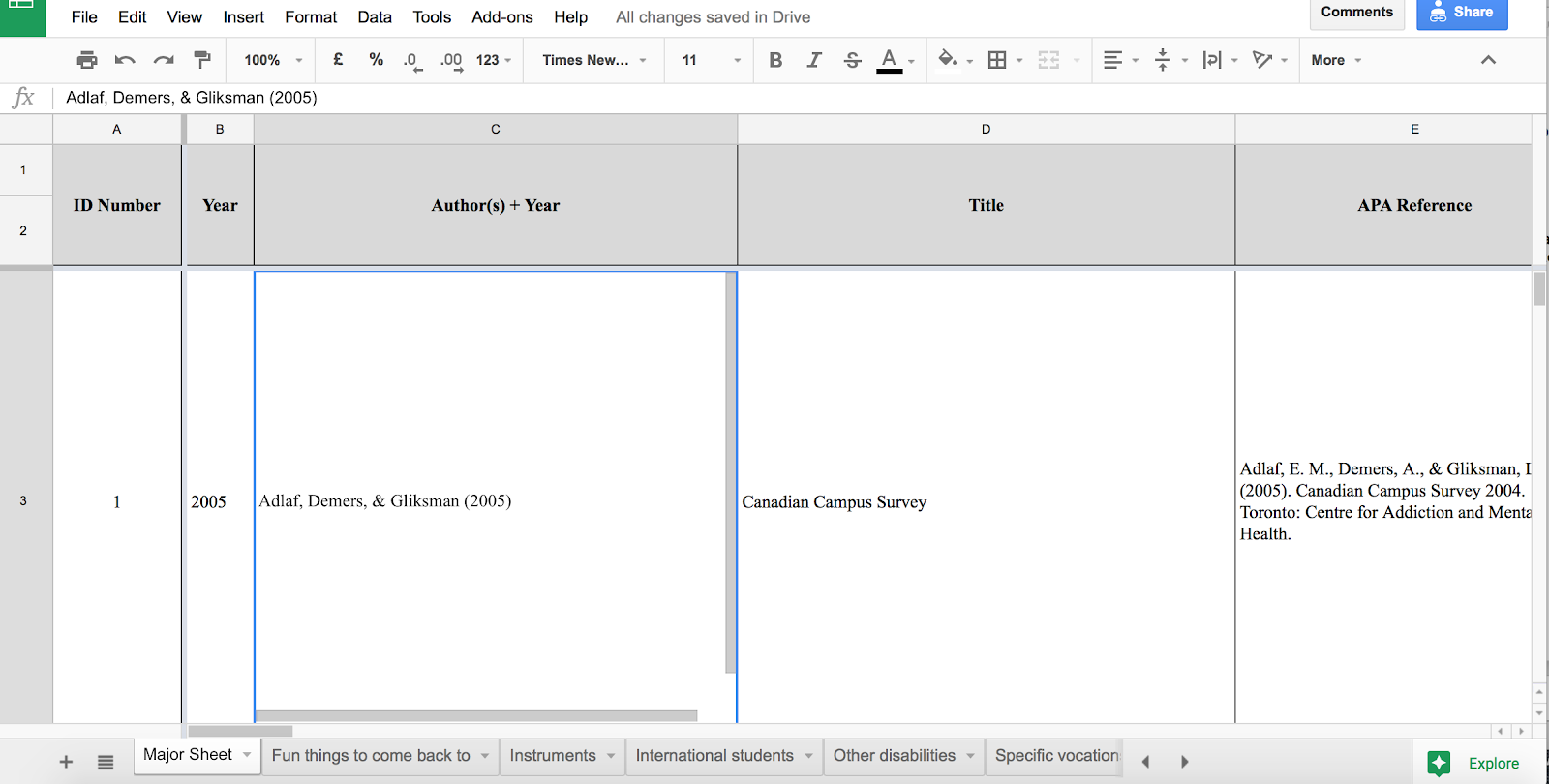Toggle italic formatting

[814, 60]
